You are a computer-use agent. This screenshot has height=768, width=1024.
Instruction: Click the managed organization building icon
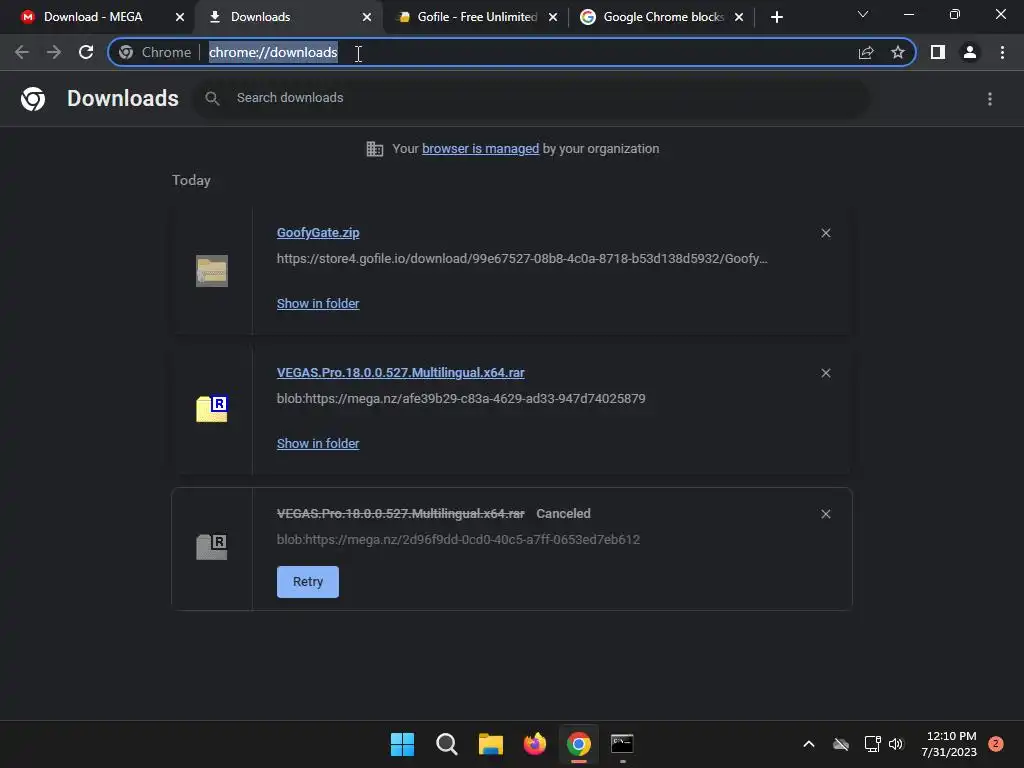point(375,149)
